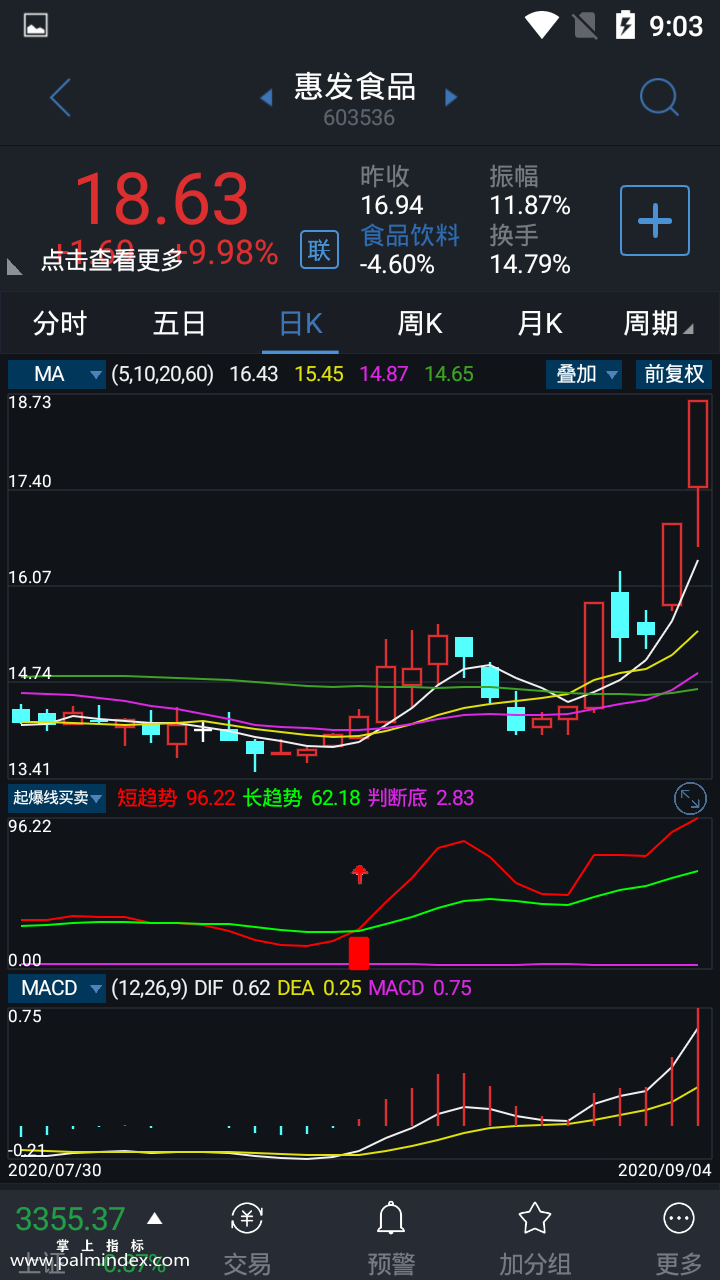Select the 日K tab
Image resolution: width=720 pixels, height=1280 pixels.
tap(300, 323)
